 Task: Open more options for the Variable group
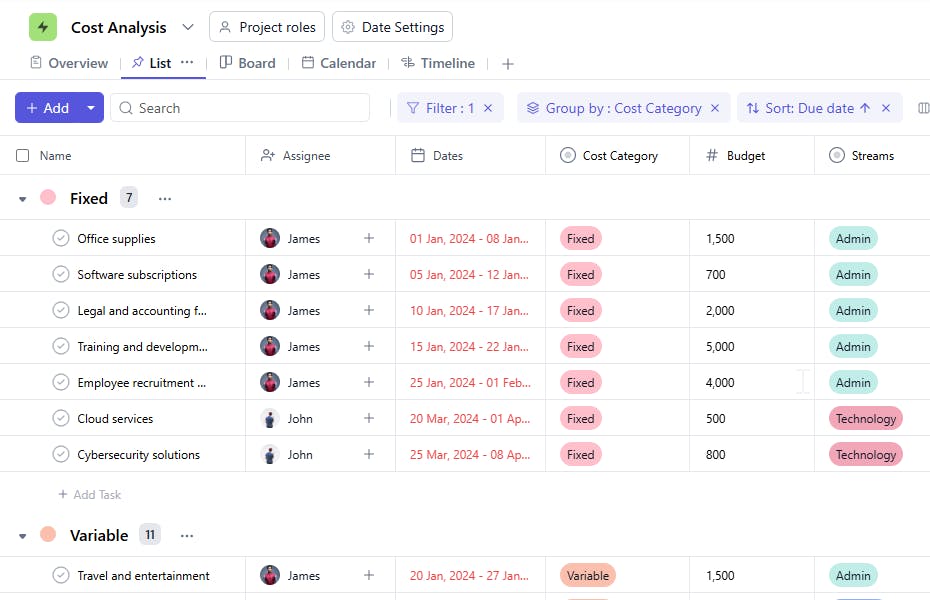click(186, 536)
